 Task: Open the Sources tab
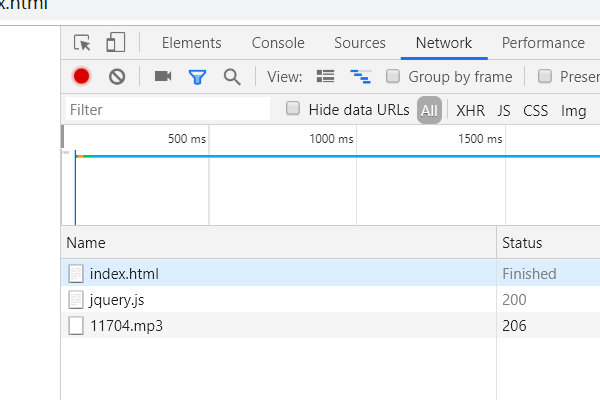pyautogui.click(x=360, y=43)
